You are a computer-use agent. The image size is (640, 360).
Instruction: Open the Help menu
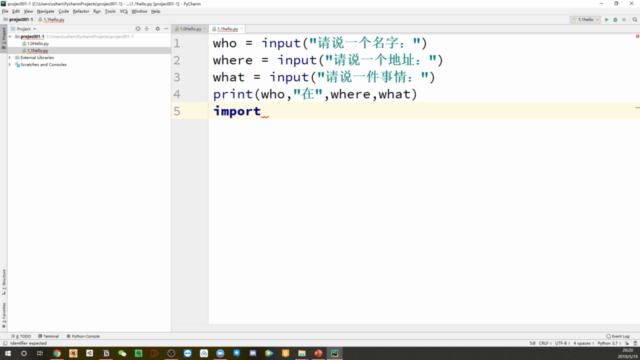coord(156,11)
